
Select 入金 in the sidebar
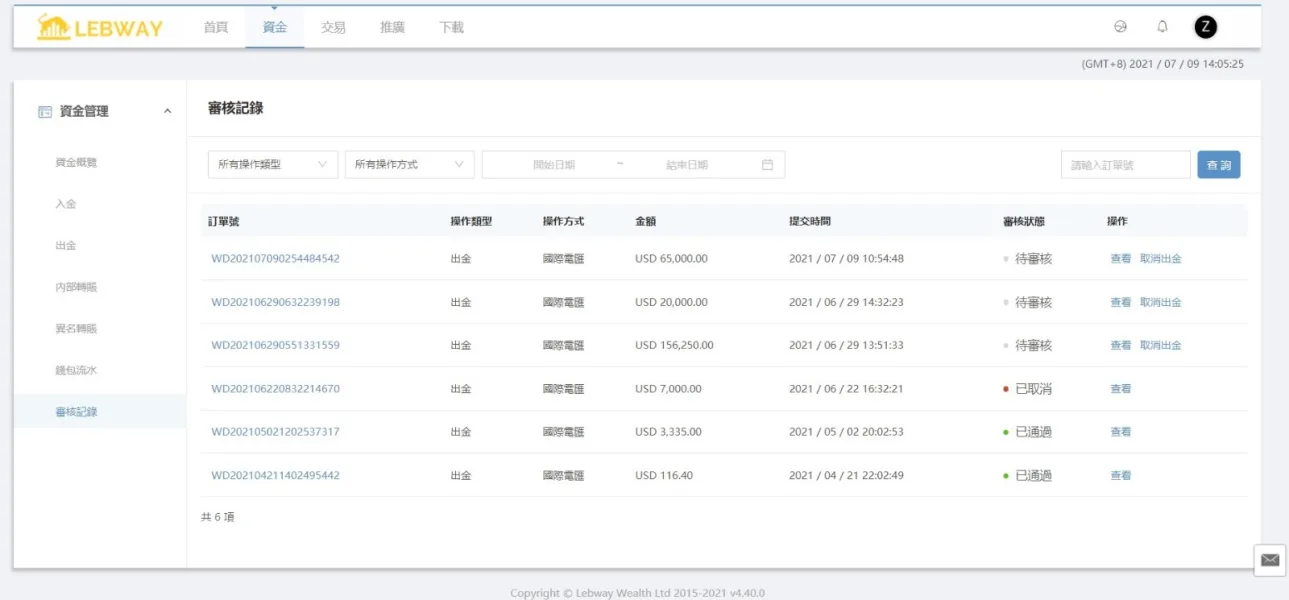pyautogui.click(x=66, y=204)
